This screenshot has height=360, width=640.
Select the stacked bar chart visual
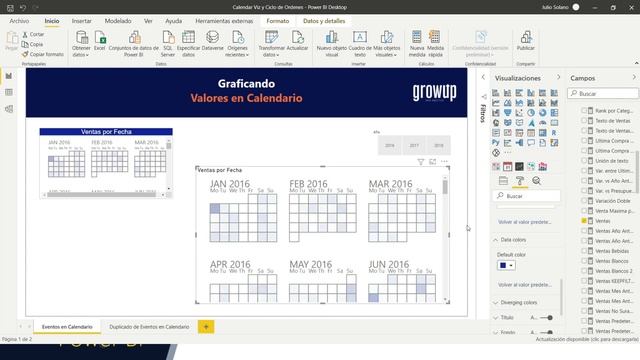496,93
